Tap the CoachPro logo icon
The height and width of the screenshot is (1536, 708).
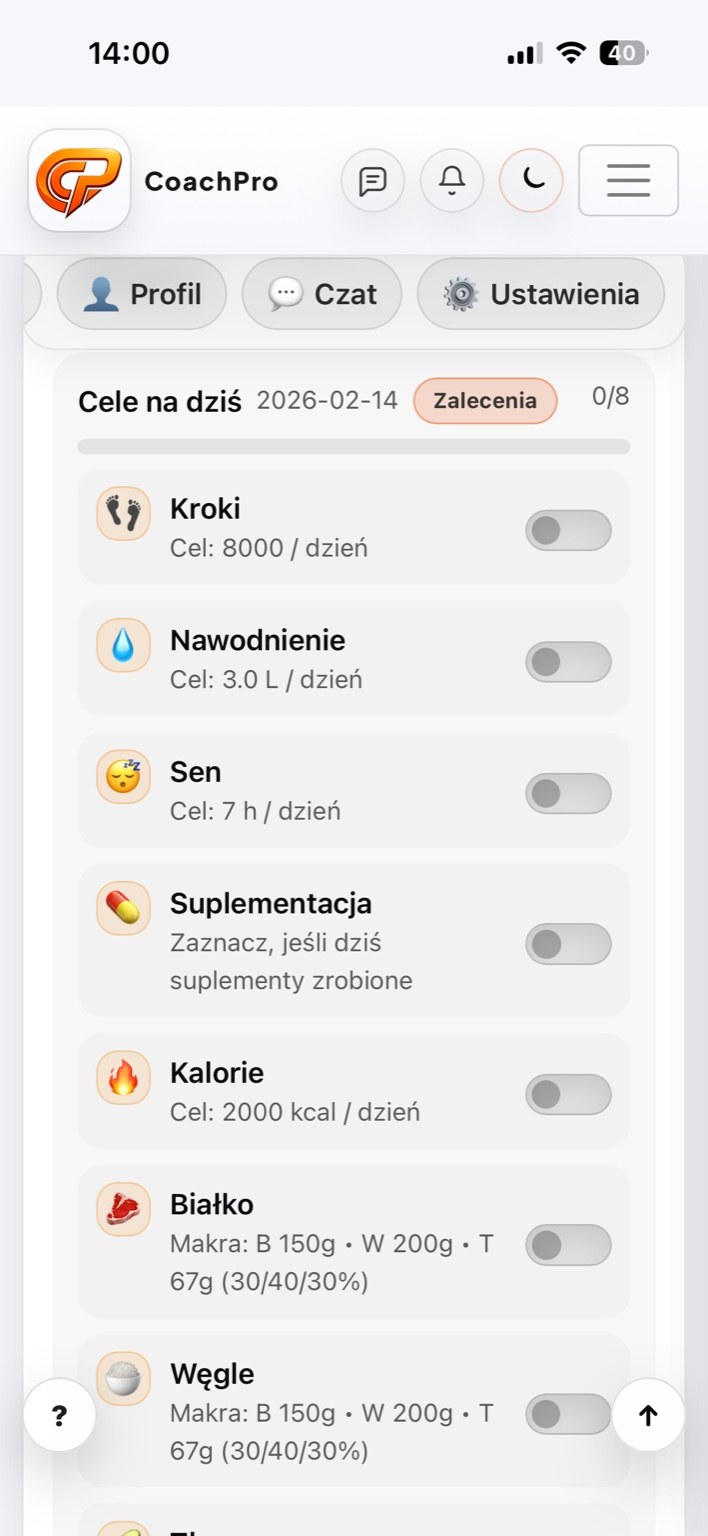coord(79,180)
